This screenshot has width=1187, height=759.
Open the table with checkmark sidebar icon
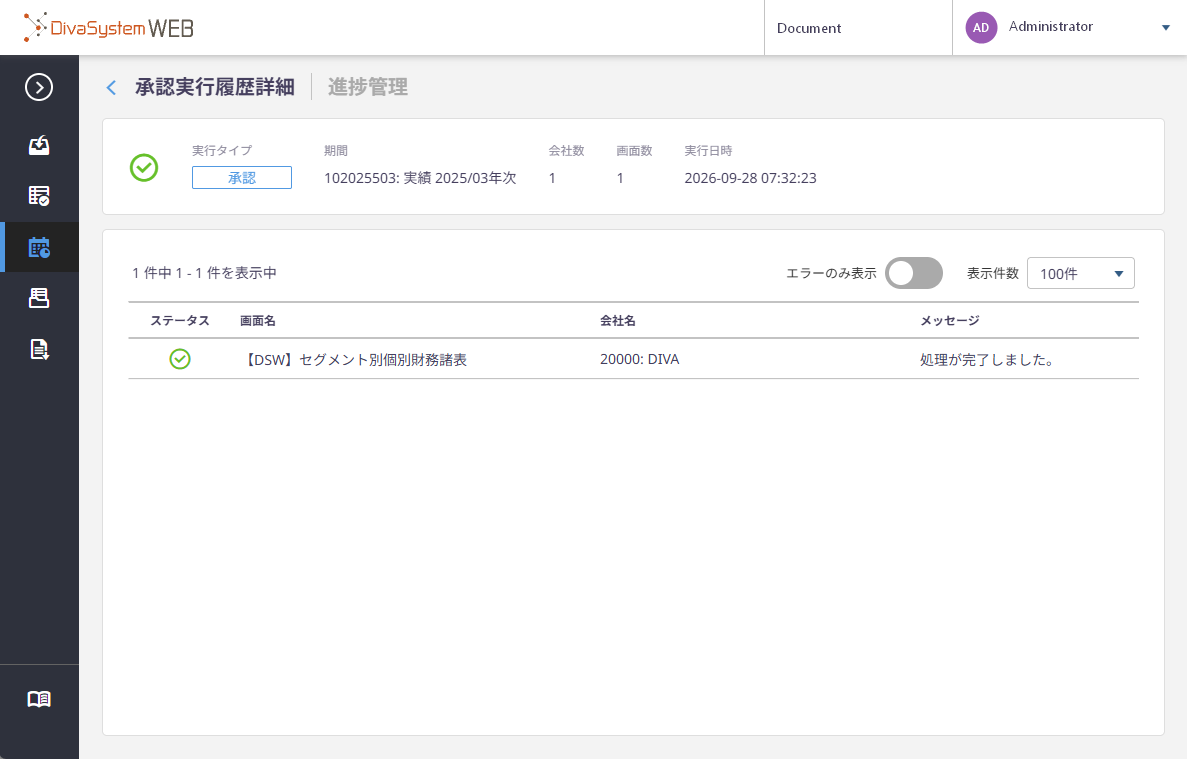tap(39, 195)
